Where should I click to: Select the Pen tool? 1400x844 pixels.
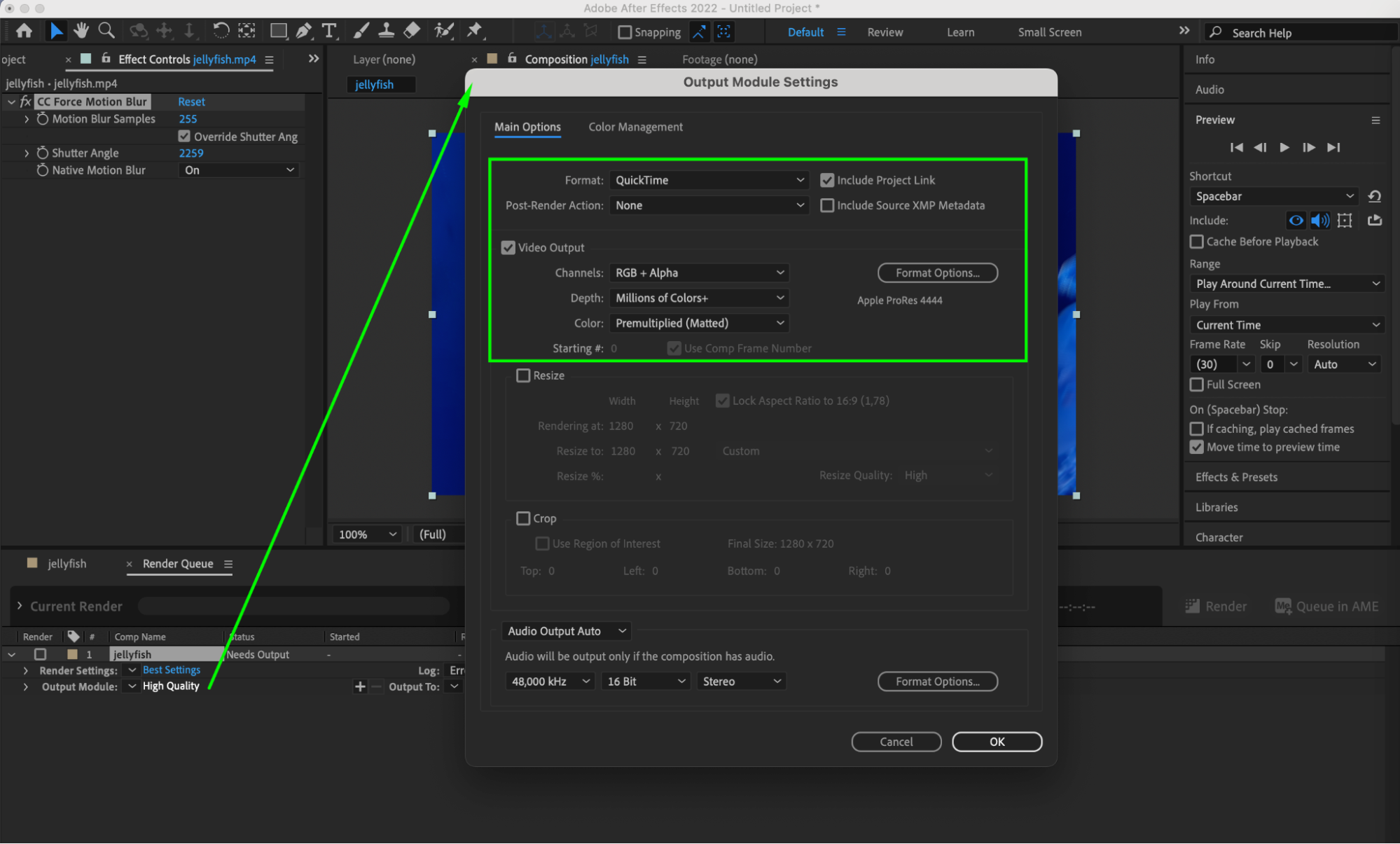(x=304, y=31)
